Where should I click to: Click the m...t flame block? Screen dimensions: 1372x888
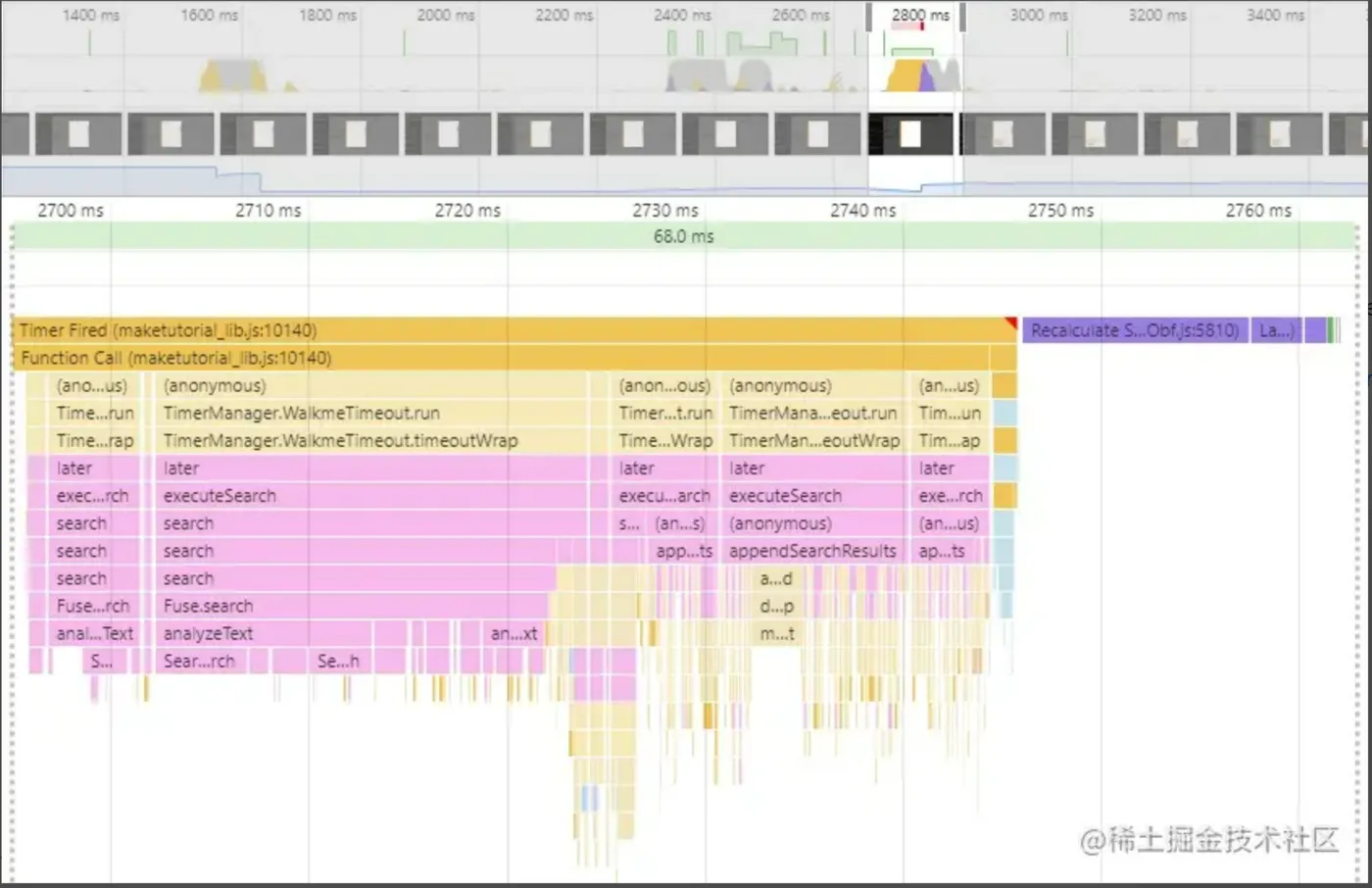click(776, 633)
